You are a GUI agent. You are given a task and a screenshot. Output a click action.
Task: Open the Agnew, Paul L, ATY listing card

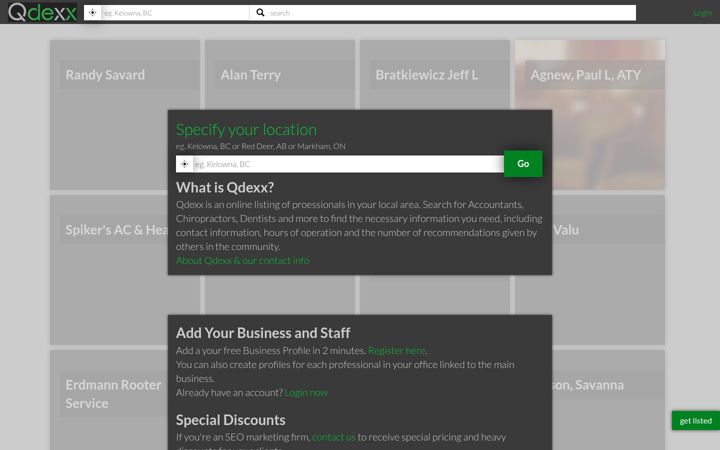click(x=590, y=115)
